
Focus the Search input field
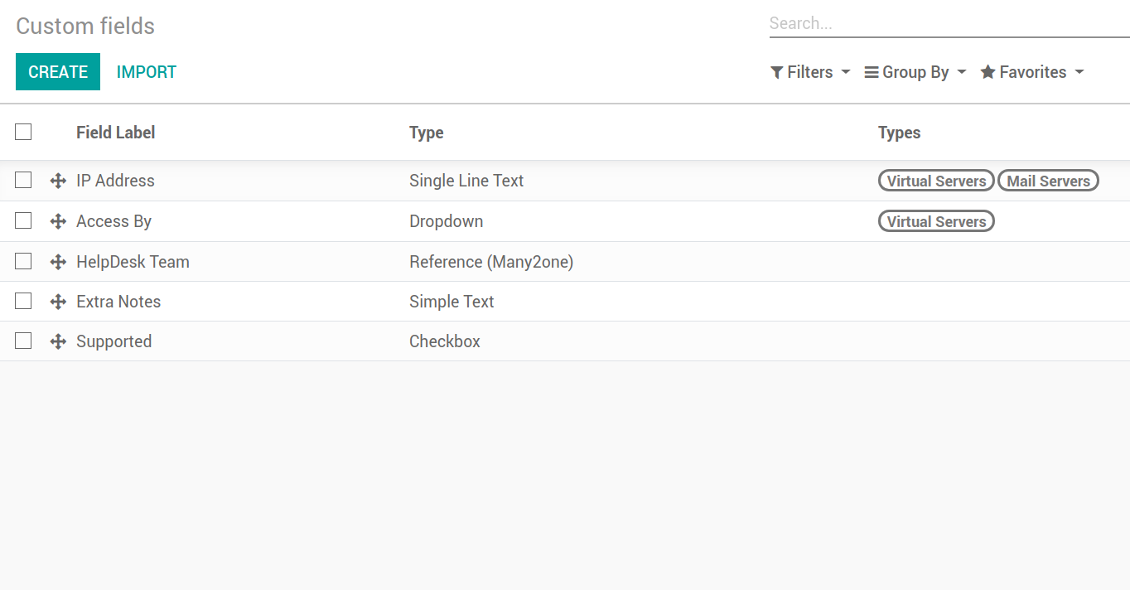point(949,23)
